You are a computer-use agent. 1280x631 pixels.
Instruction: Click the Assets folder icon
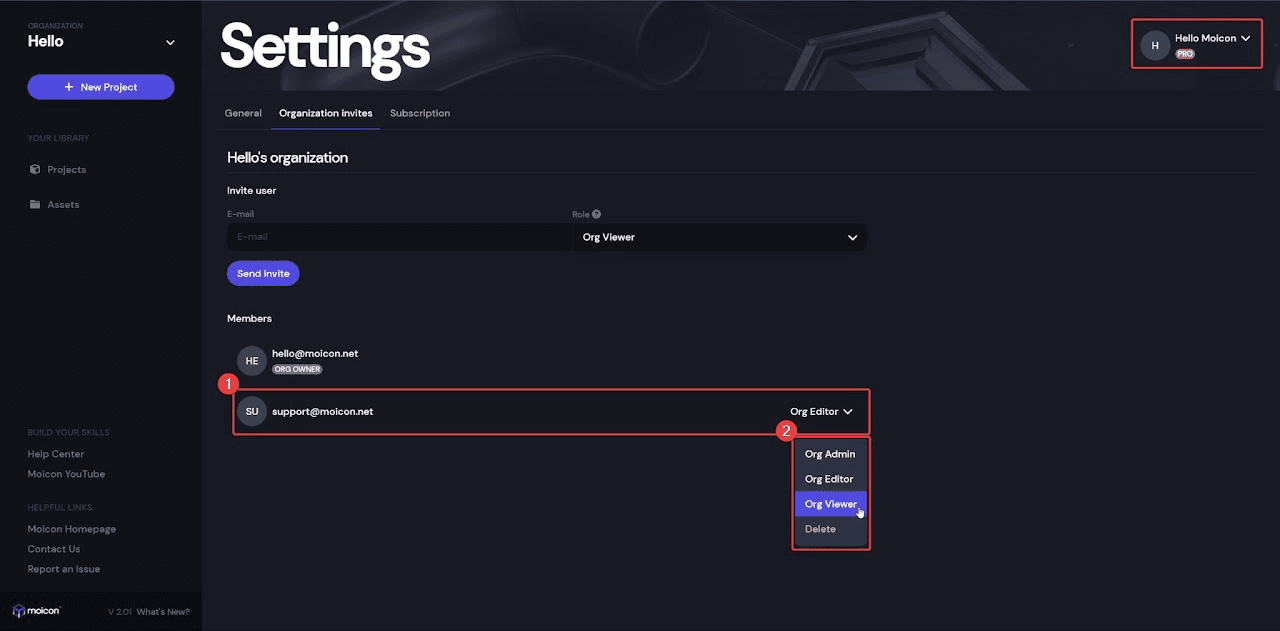click(x=35, y=205)
